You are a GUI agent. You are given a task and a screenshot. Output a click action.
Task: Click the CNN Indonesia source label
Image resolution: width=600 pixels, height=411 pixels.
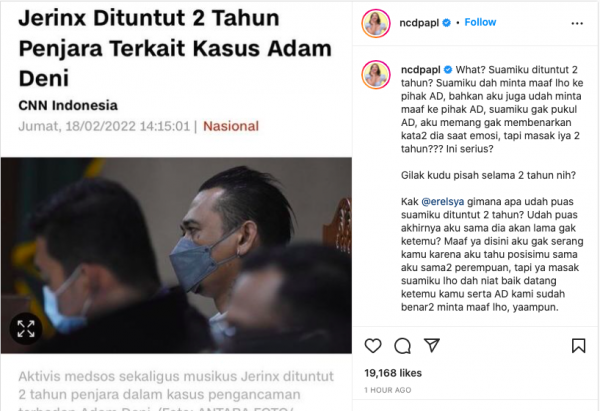tap(68, 105)
